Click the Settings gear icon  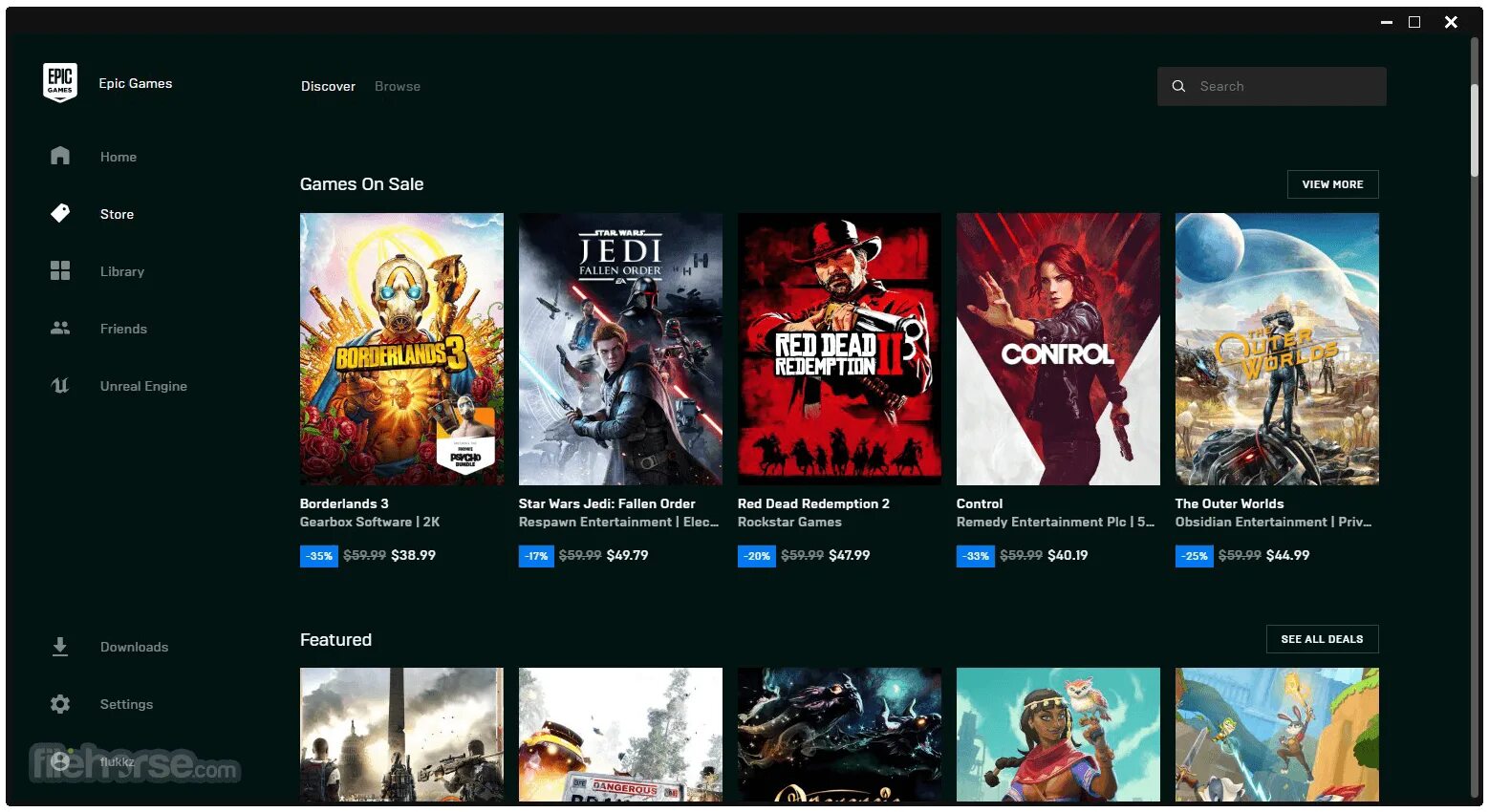point(60,704)
